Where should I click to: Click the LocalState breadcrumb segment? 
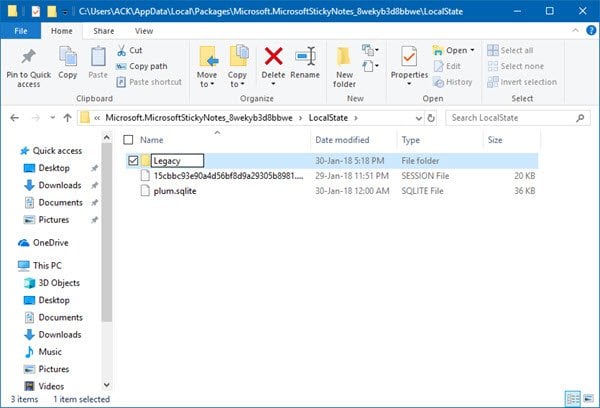pyautogui.click(x=328, y=118)
